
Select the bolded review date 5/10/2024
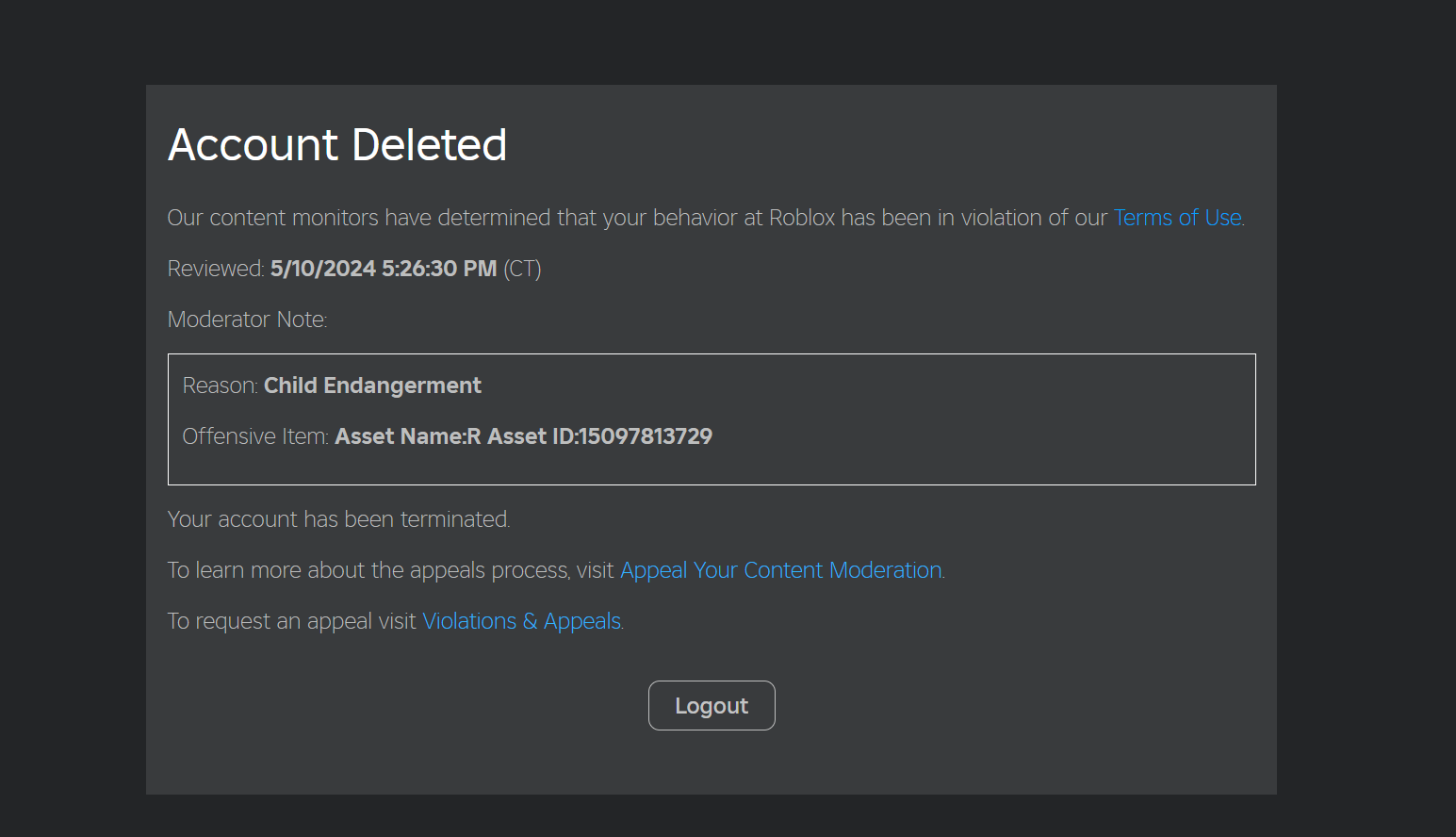tap(383, 269)
